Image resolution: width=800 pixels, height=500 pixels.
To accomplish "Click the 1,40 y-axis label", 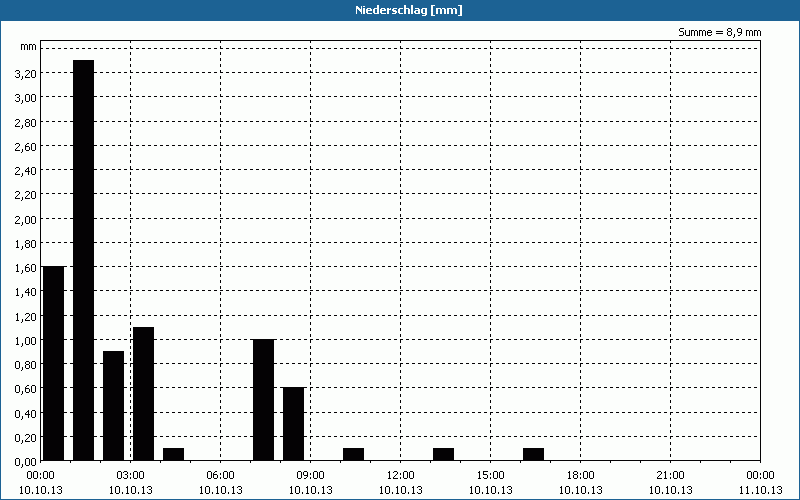I will coord(26,292).
